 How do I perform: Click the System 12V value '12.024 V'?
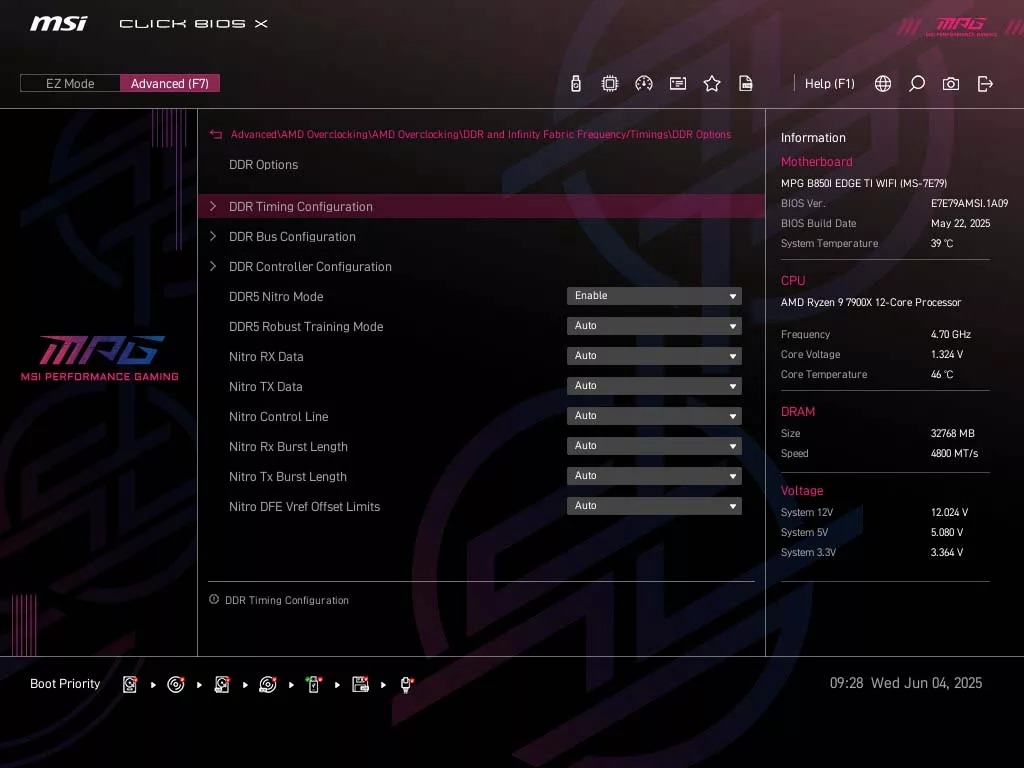[950, 513]
